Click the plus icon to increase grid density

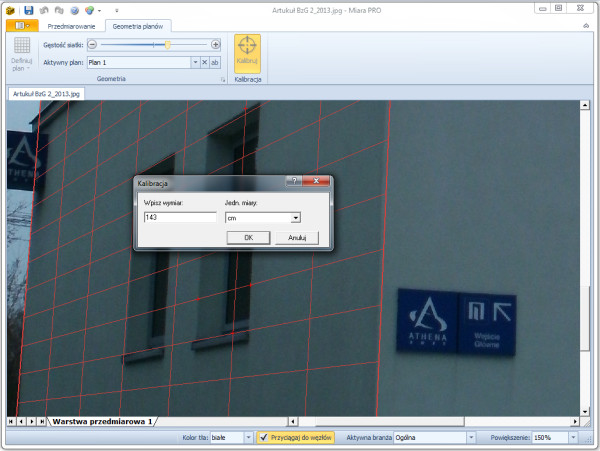(216, 44)
